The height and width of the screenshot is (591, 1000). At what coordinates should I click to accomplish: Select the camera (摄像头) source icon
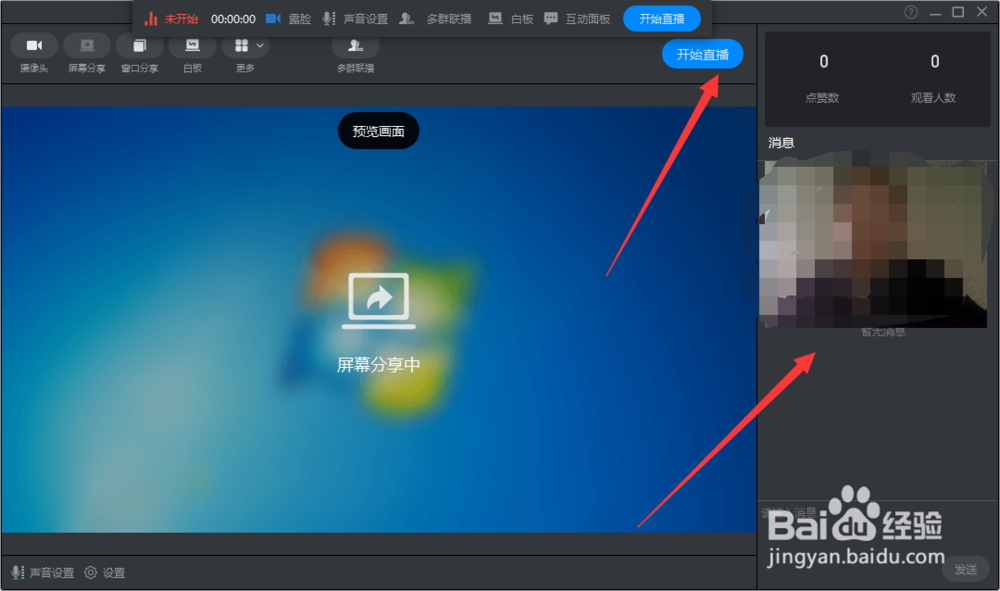pos(34,45)
